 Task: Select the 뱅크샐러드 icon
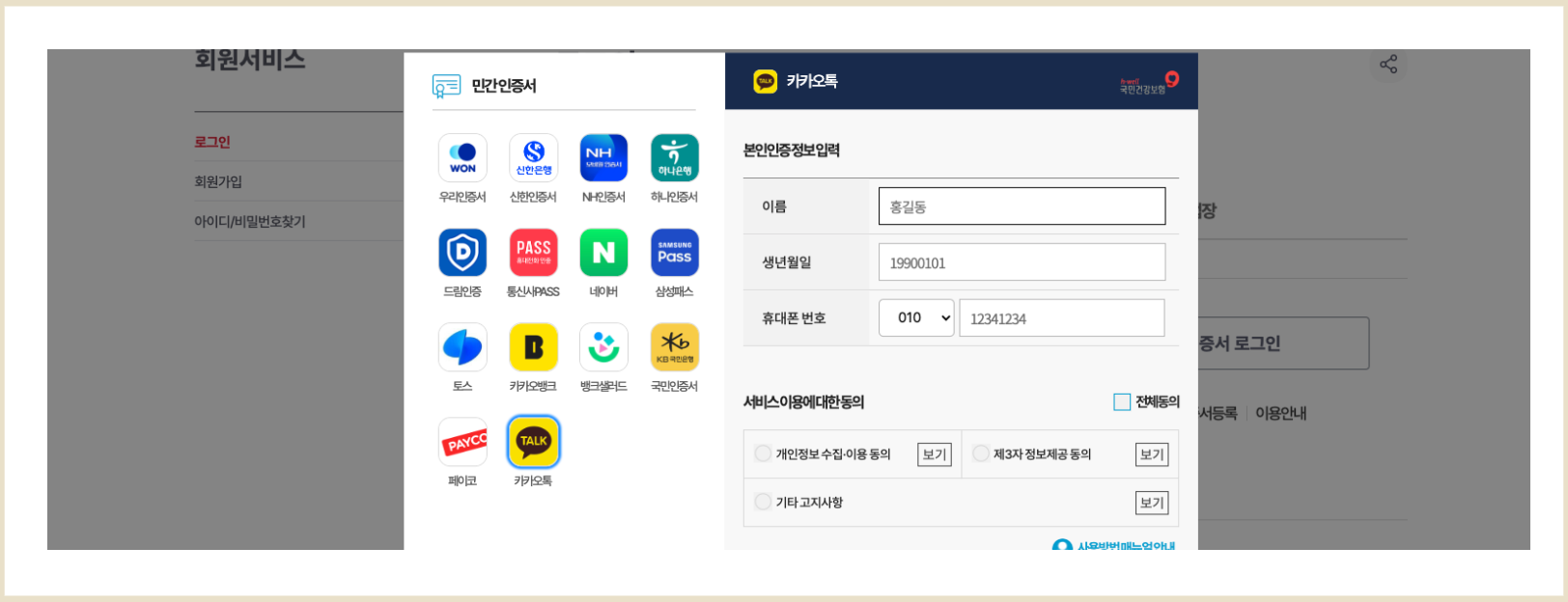click(x=604, y=346)
